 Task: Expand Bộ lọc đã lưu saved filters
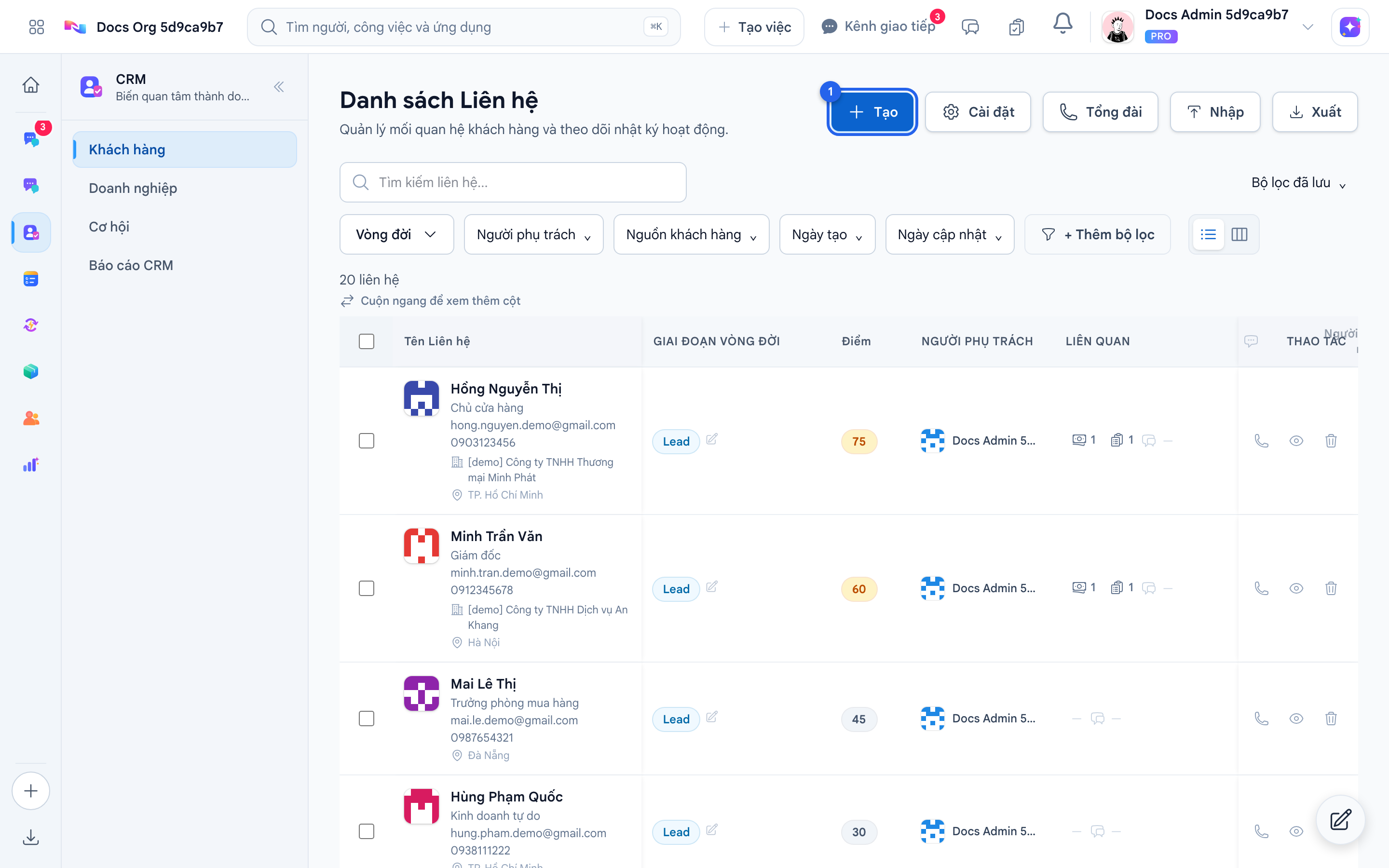tap(1298, 183)
